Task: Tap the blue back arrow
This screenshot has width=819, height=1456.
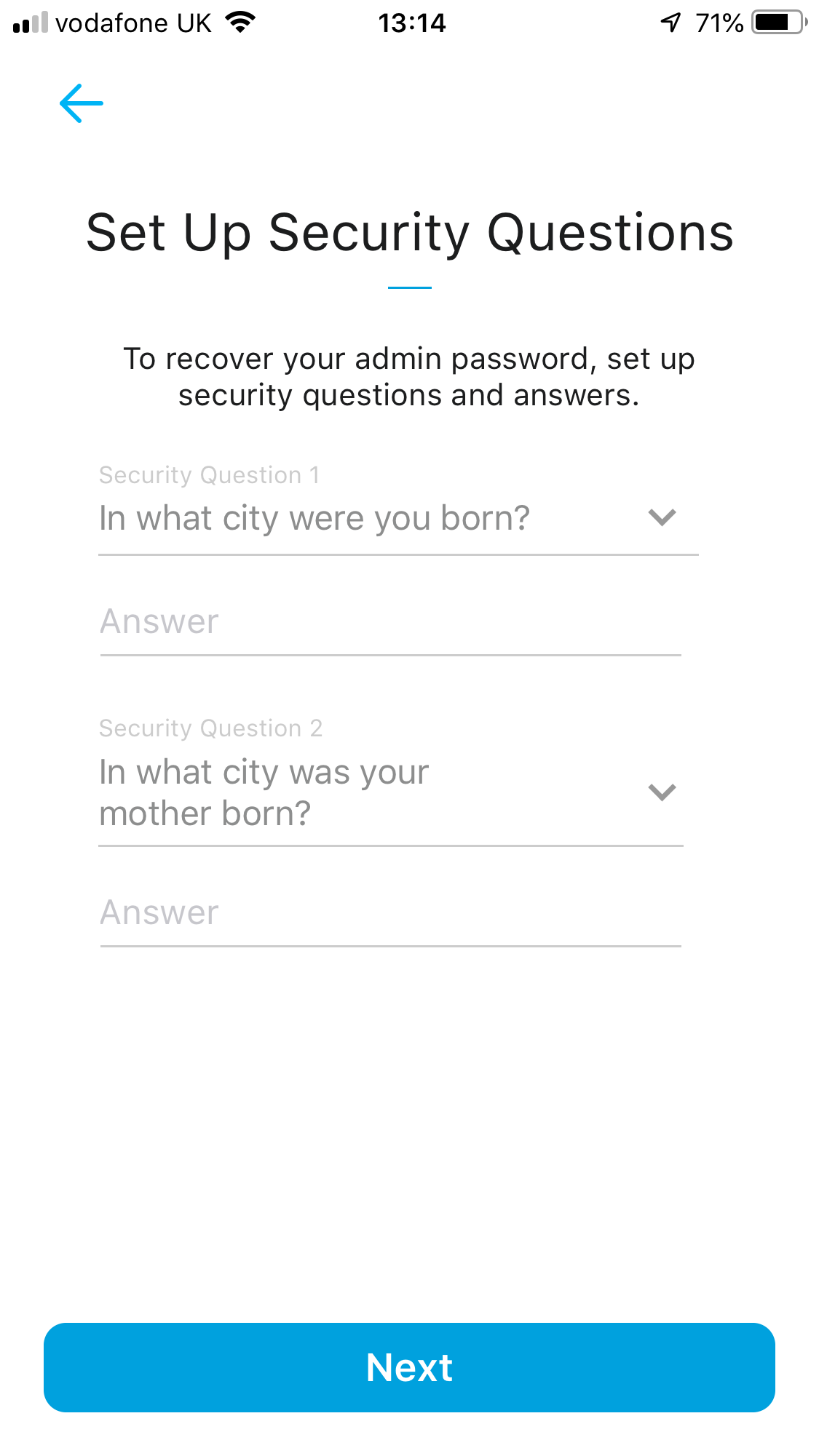Action: [81, 103]
